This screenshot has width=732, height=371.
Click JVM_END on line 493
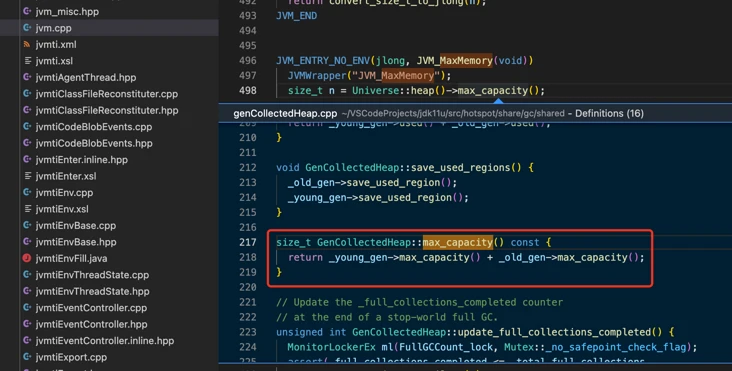[296, 15]
